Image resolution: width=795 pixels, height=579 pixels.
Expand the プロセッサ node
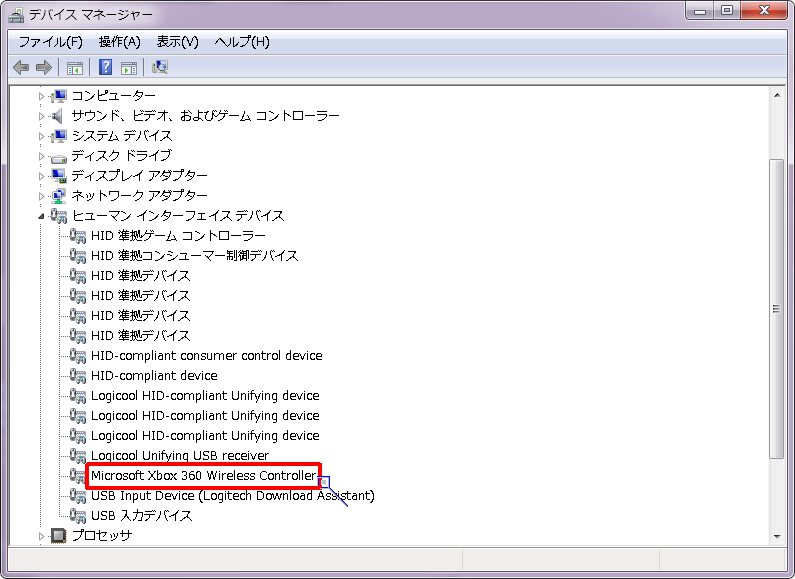42,535
